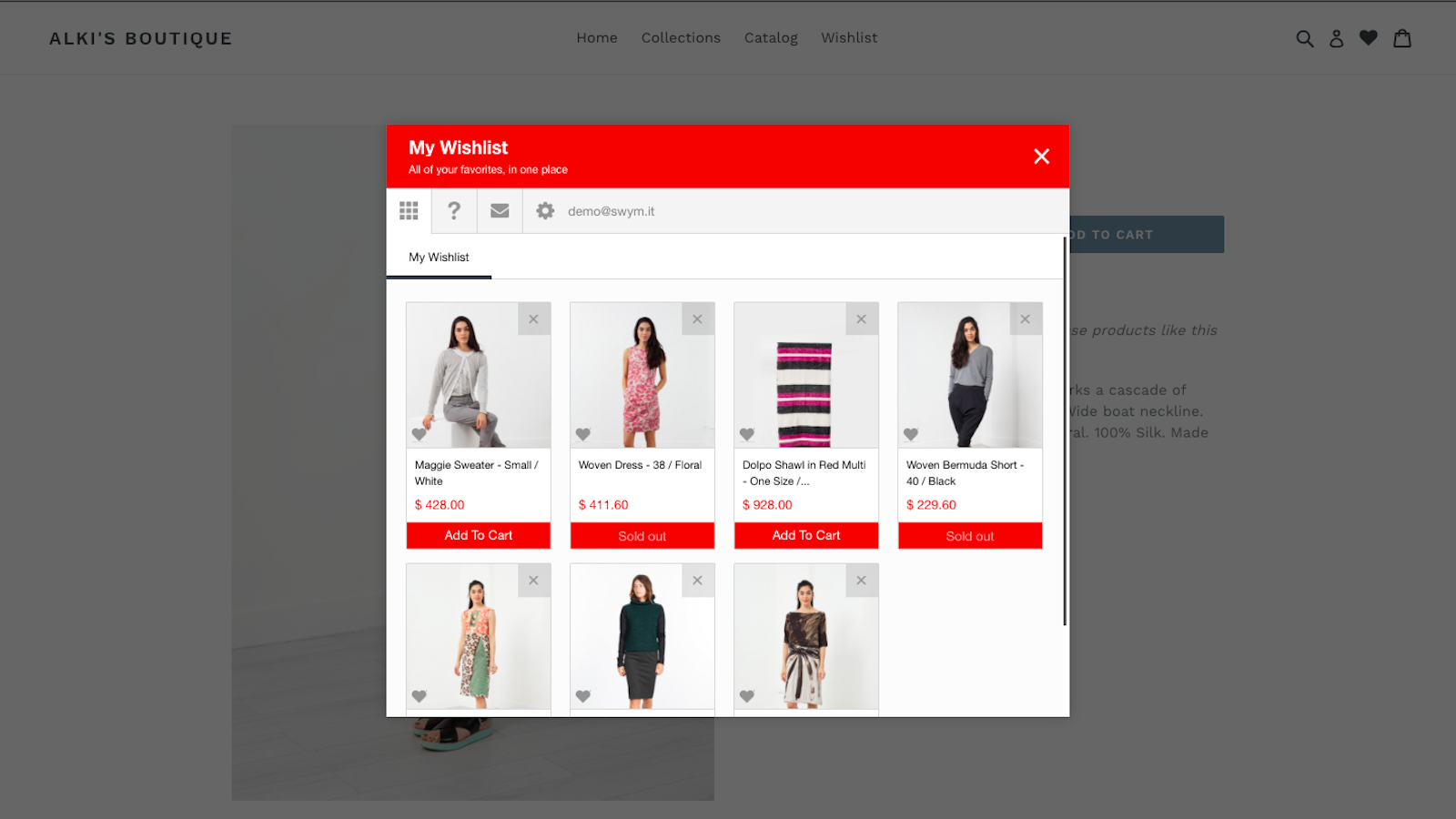Remove the dark green sweater item
The height and width of the screenshot is (819, 1456).
(x=698, y=581)
